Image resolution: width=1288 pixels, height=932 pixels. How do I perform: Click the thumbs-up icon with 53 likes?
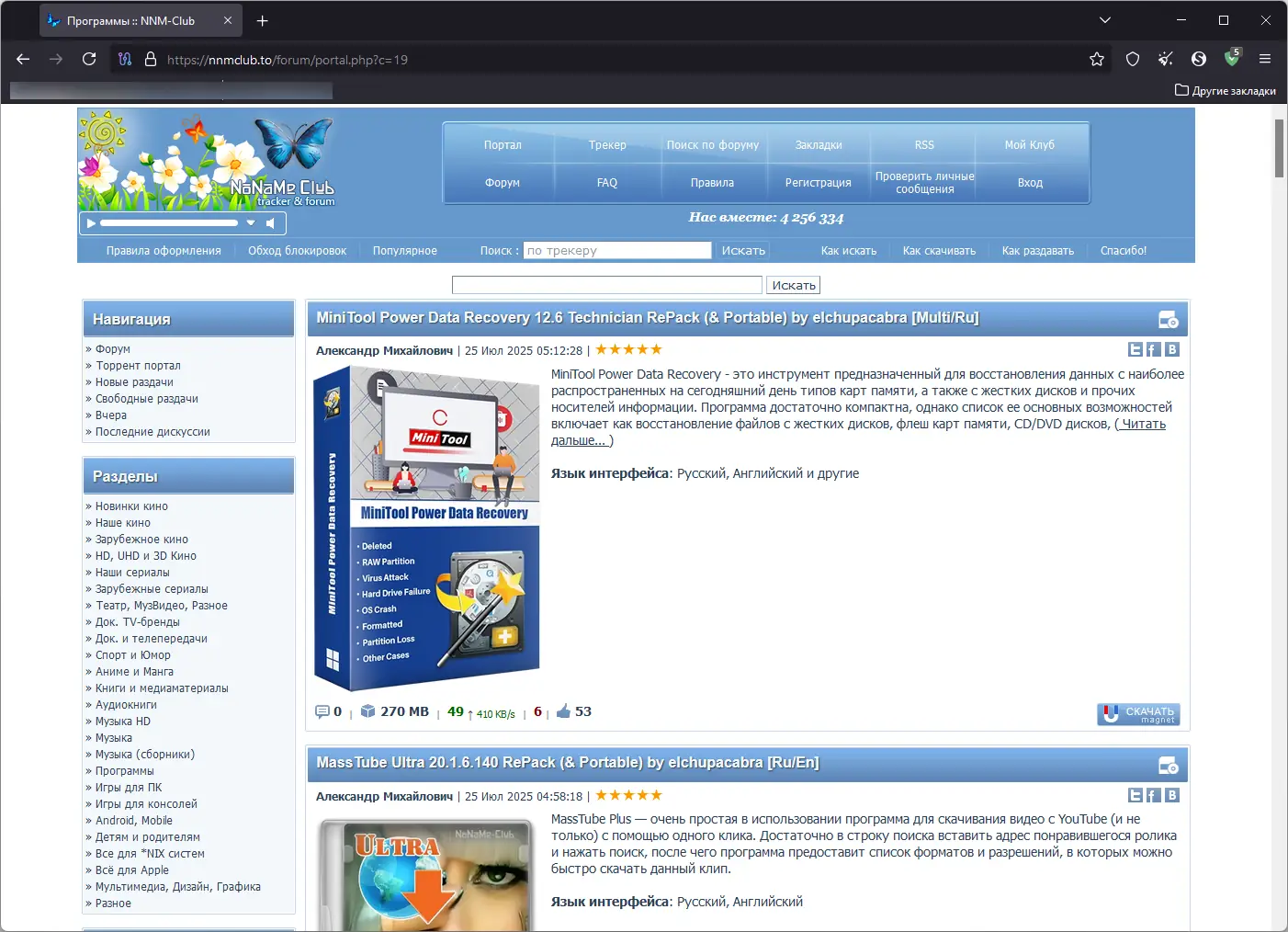pos(563,710)
